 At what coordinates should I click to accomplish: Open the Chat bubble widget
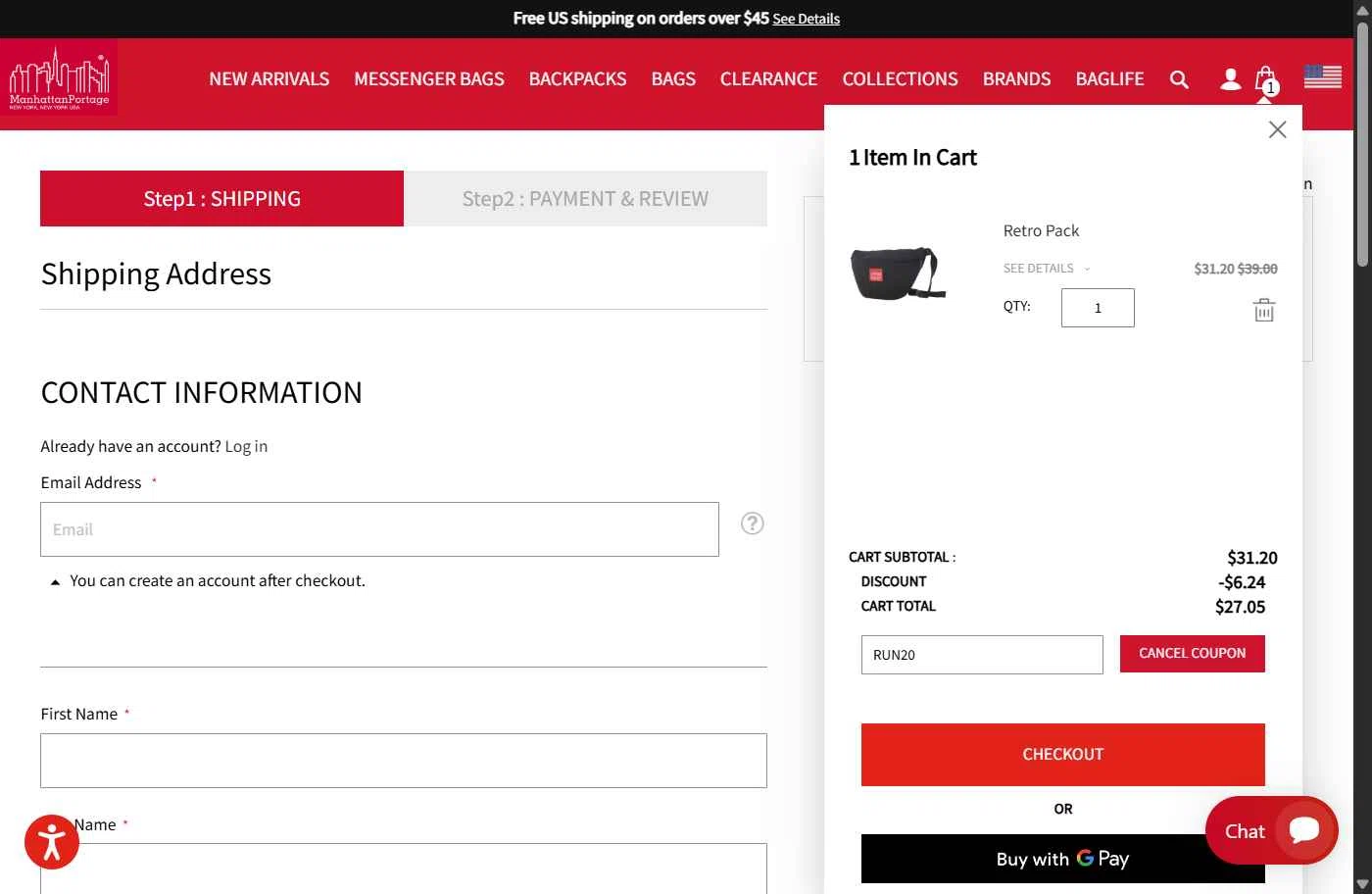pyautogui.click(x=1272, y=830)
